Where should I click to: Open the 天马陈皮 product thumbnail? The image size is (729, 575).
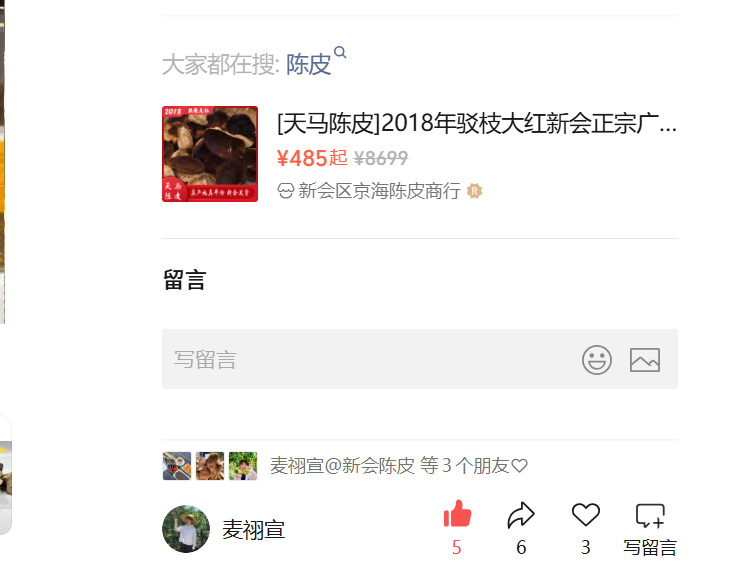(x=210, y=154)
